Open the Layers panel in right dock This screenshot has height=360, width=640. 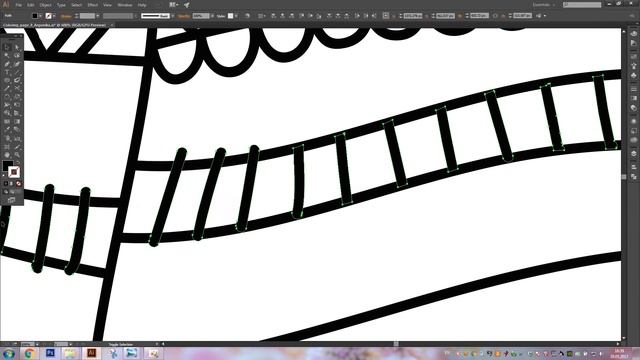coord(633,153)
